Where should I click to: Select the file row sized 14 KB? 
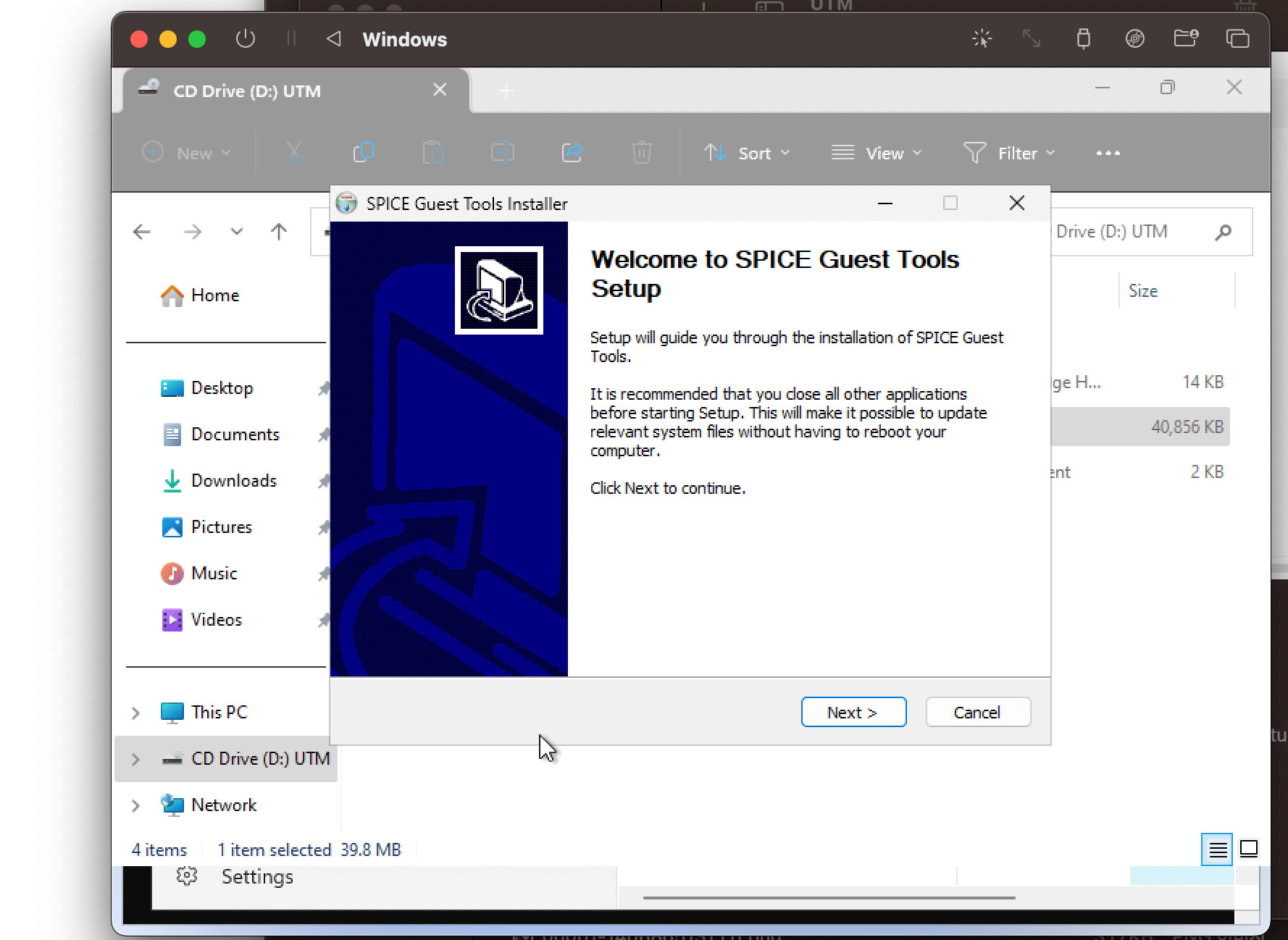(x=1141, y=382)
